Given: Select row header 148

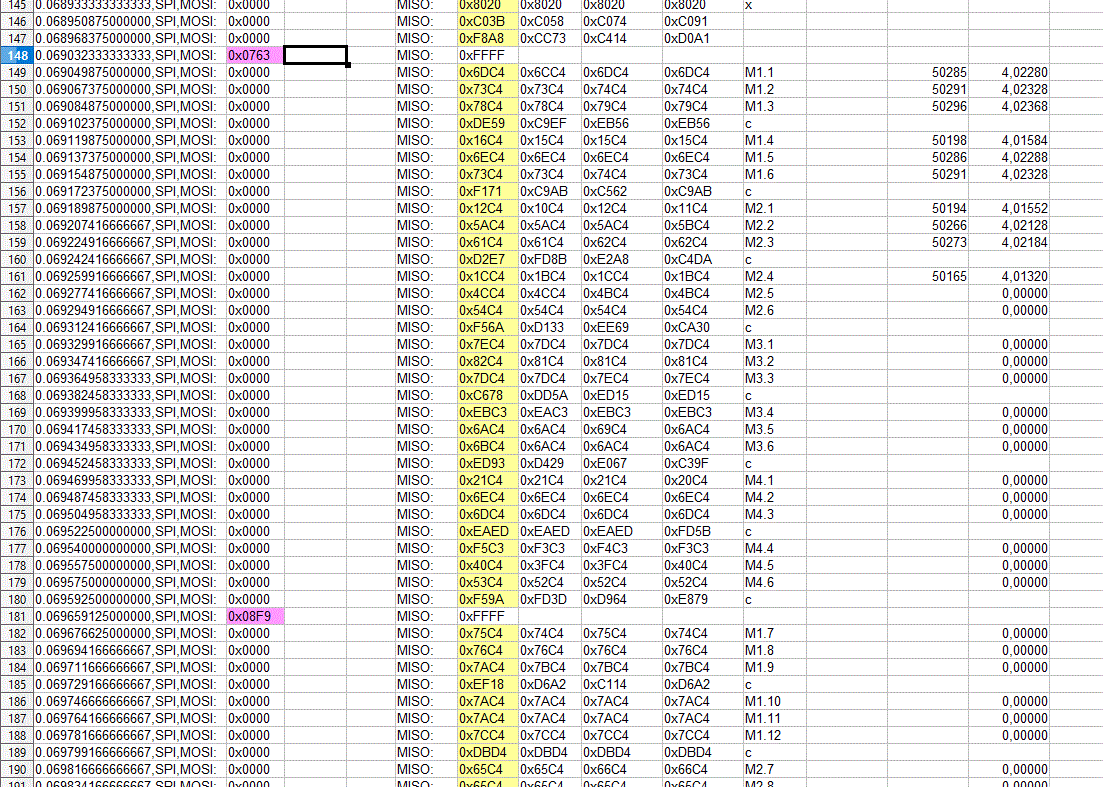Looking at the screenshot, I should (x=16, y=56).
